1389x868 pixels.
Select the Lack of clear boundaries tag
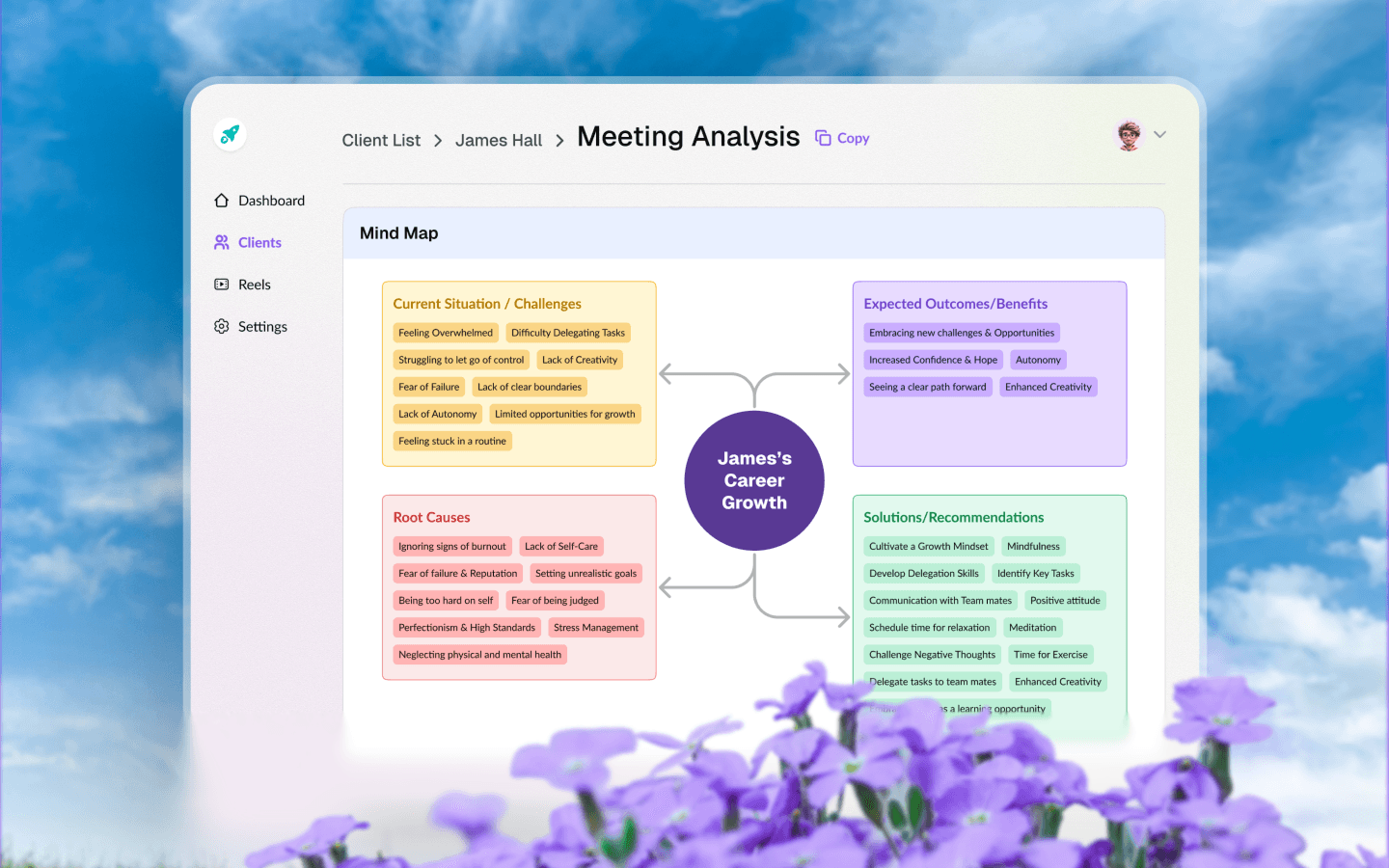(x=530, y=387)
